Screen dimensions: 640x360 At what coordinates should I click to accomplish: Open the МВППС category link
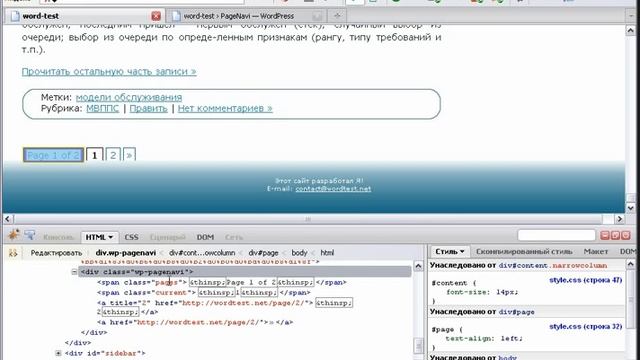tap(102, 109)
